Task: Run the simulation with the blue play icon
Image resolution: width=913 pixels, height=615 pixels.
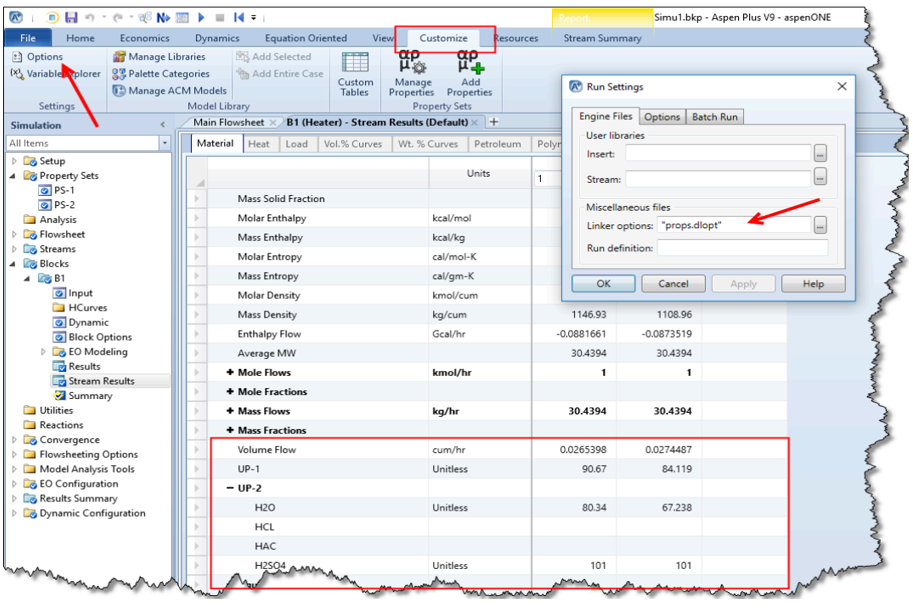Action: click(201, 17)
